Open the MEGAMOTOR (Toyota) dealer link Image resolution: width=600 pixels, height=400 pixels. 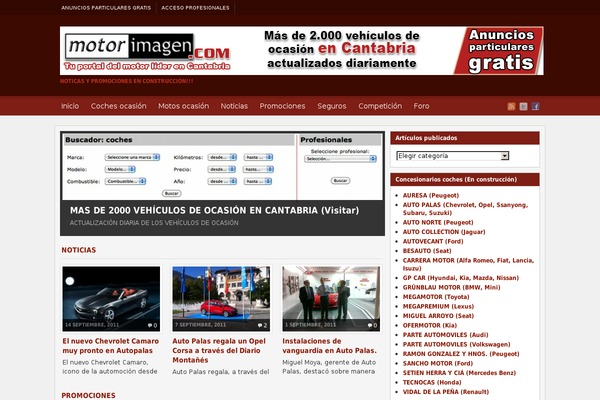coord(436,297)
